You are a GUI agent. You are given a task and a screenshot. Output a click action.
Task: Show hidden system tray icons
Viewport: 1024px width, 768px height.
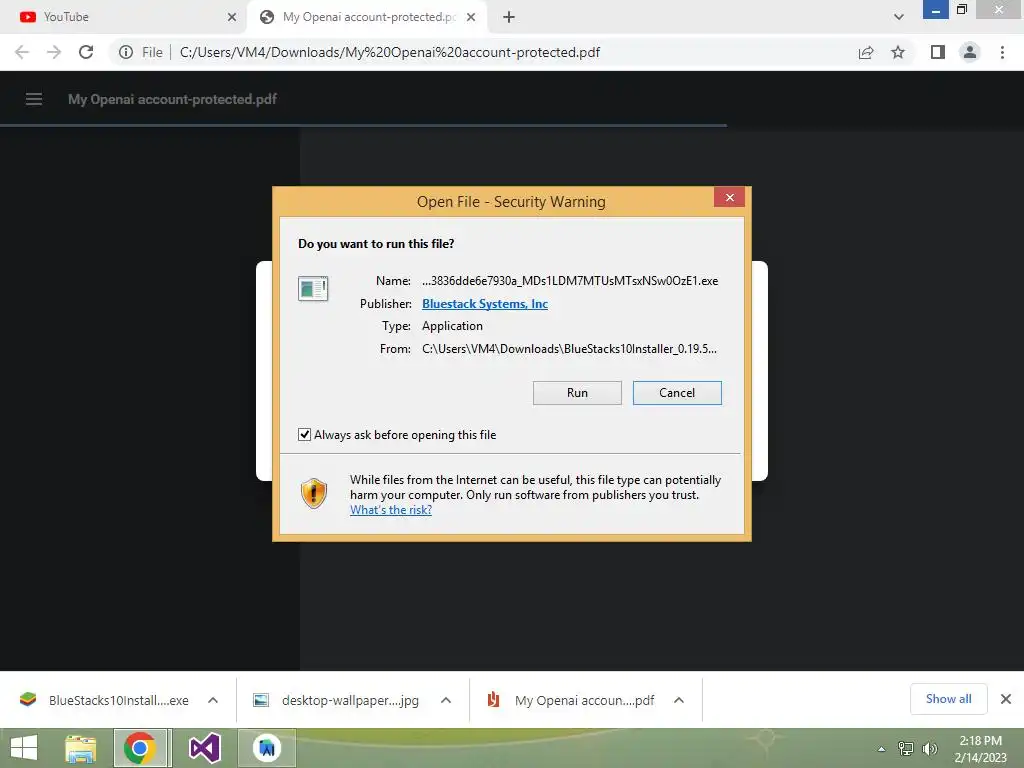[881, 749]
